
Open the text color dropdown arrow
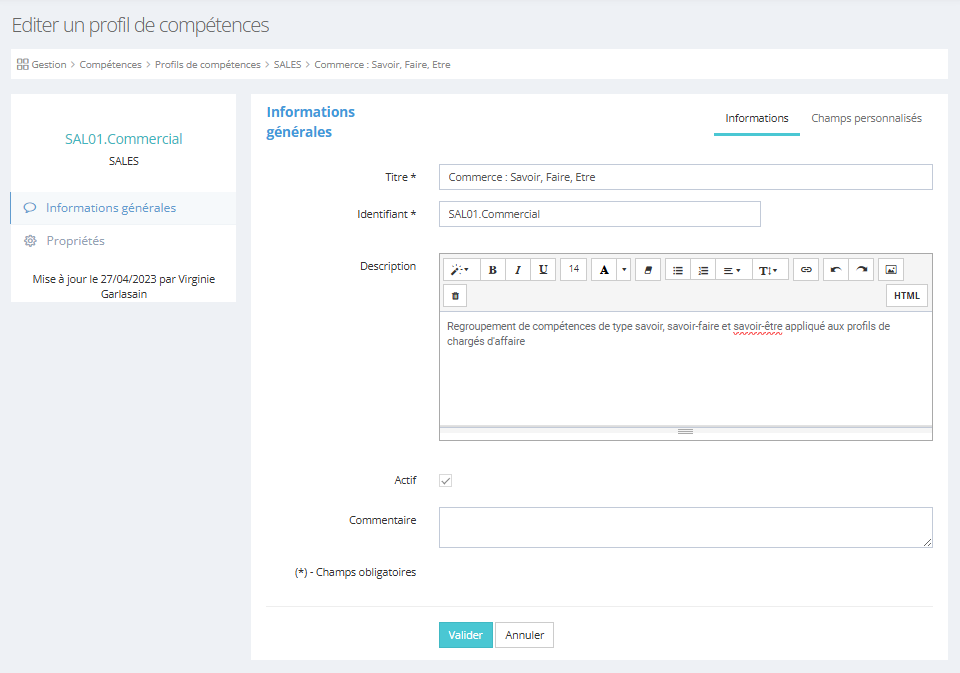click(x=624, y=270)
